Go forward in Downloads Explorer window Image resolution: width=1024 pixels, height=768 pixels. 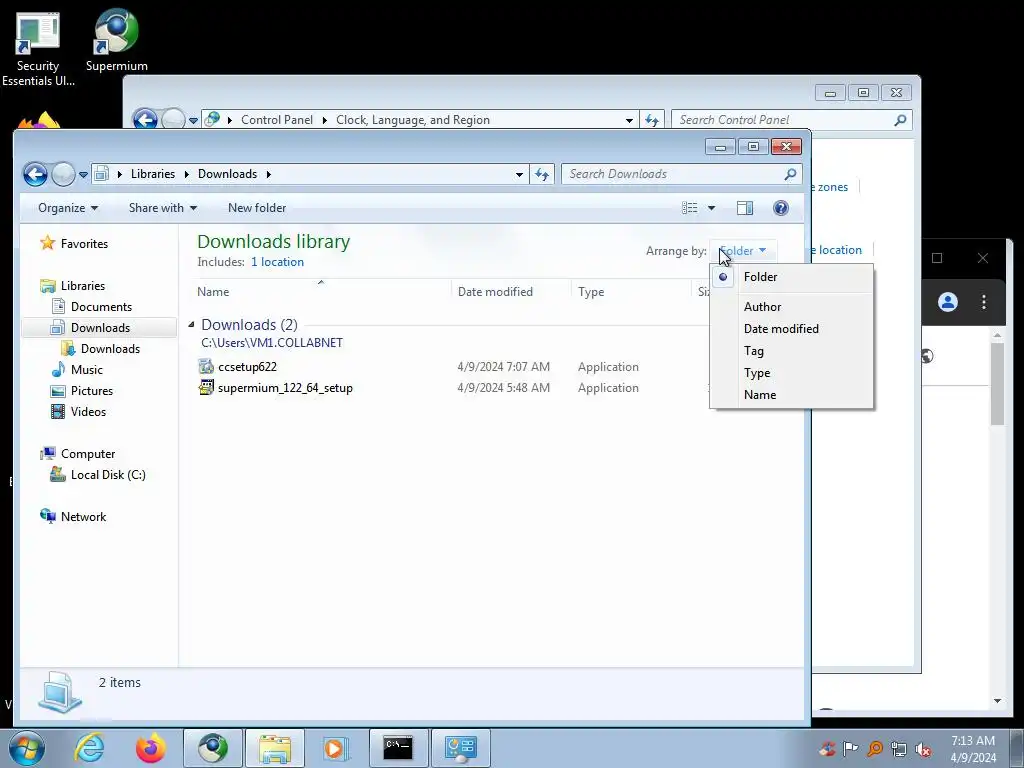pos(63,174)
